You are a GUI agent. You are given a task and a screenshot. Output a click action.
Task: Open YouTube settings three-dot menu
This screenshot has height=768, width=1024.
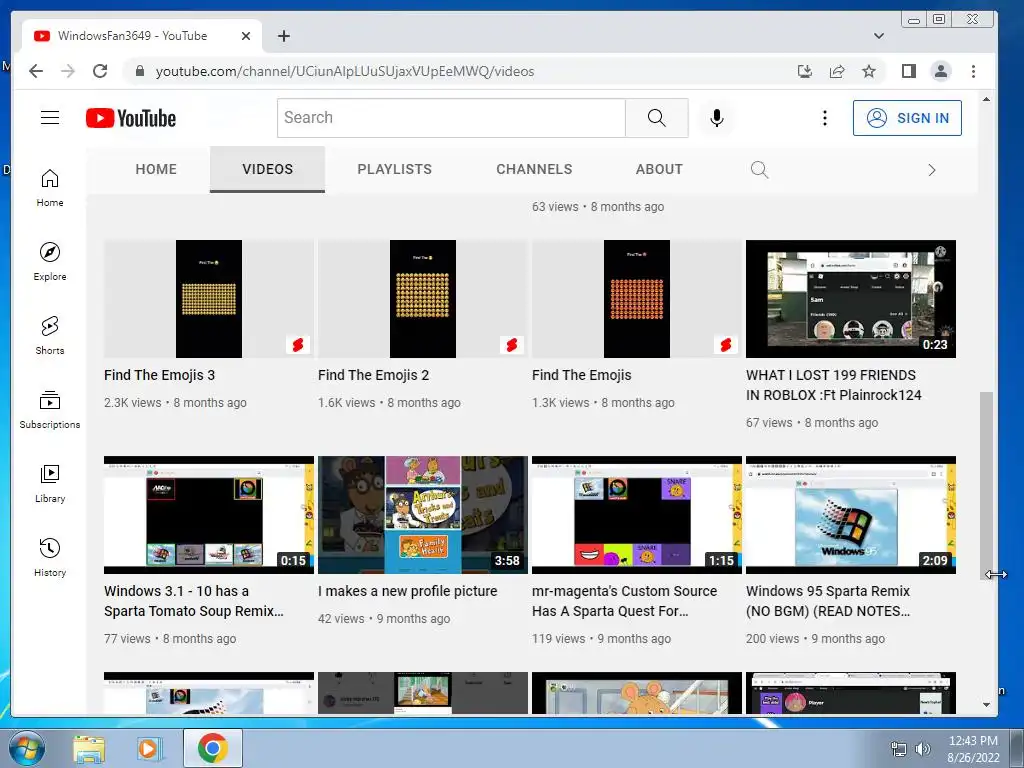point(825,118)
